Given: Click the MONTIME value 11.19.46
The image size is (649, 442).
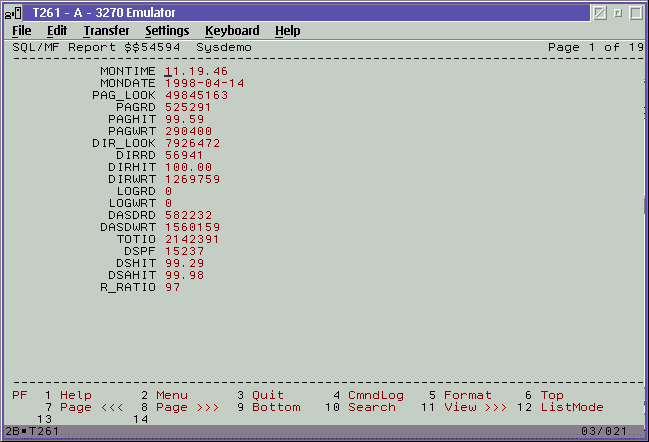Looking at the screenshot, I should point(196,71).
